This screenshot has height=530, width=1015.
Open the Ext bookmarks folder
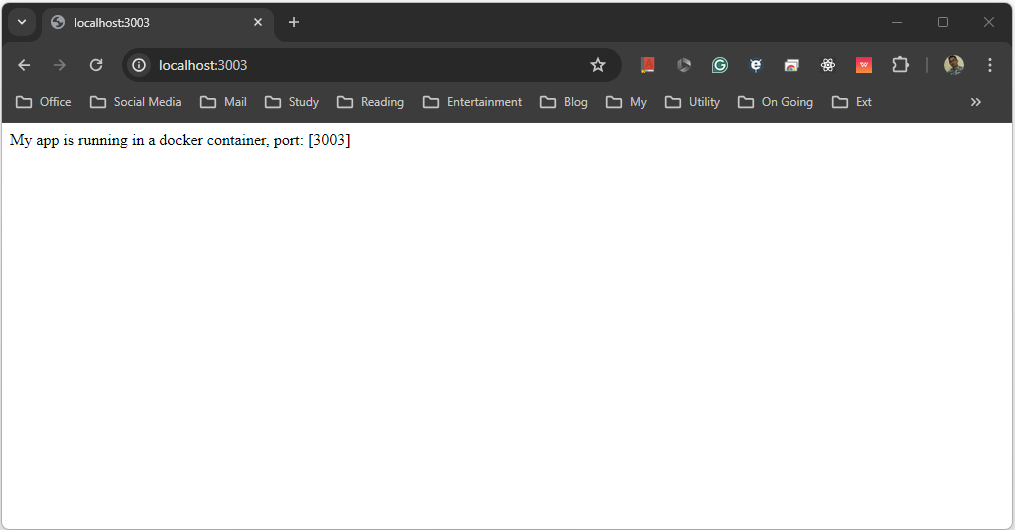coord(851,102)
